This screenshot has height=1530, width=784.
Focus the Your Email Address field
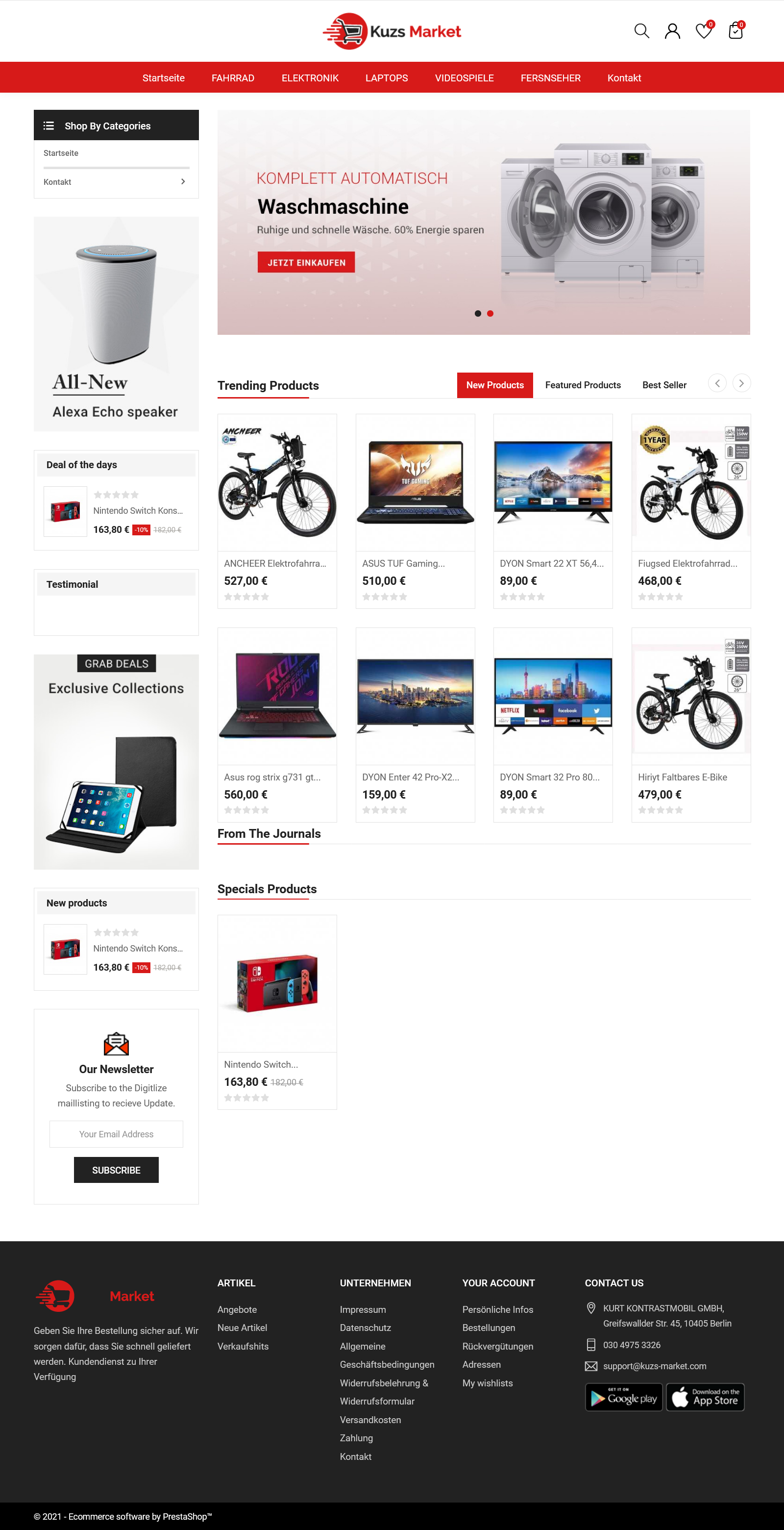coord(116,1134)
